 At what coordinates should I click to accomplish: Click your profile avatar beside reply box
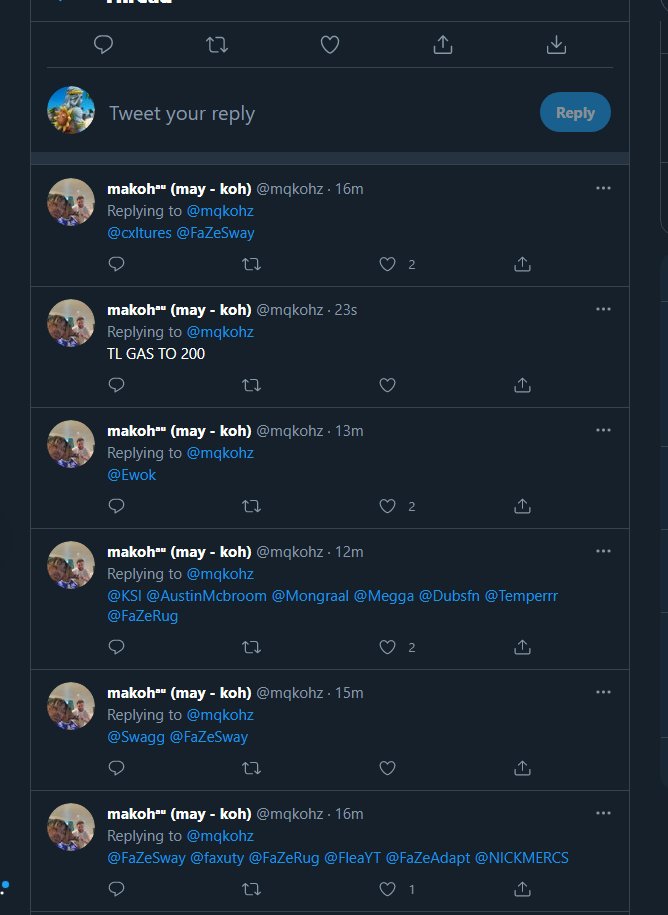tap(71, 110)
